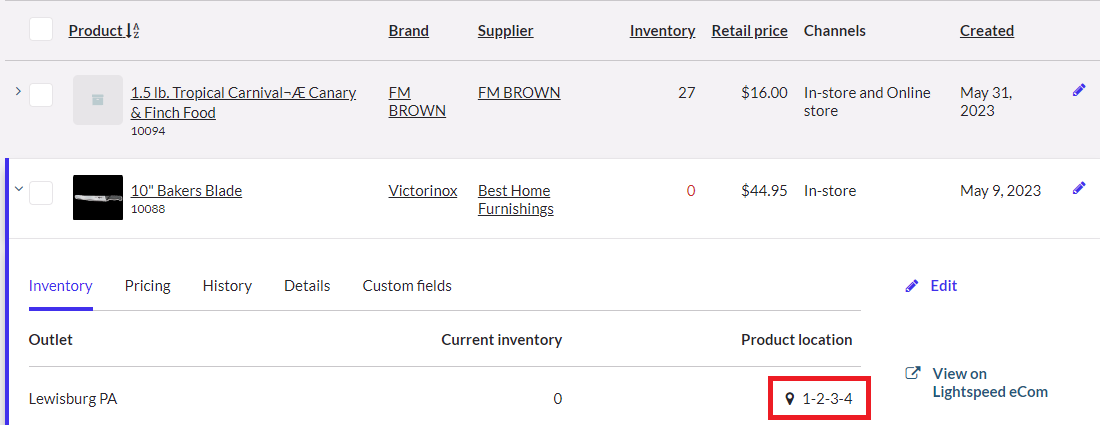Sort the table by Inventory column
1100x425 pixels.
coord(662,31)
